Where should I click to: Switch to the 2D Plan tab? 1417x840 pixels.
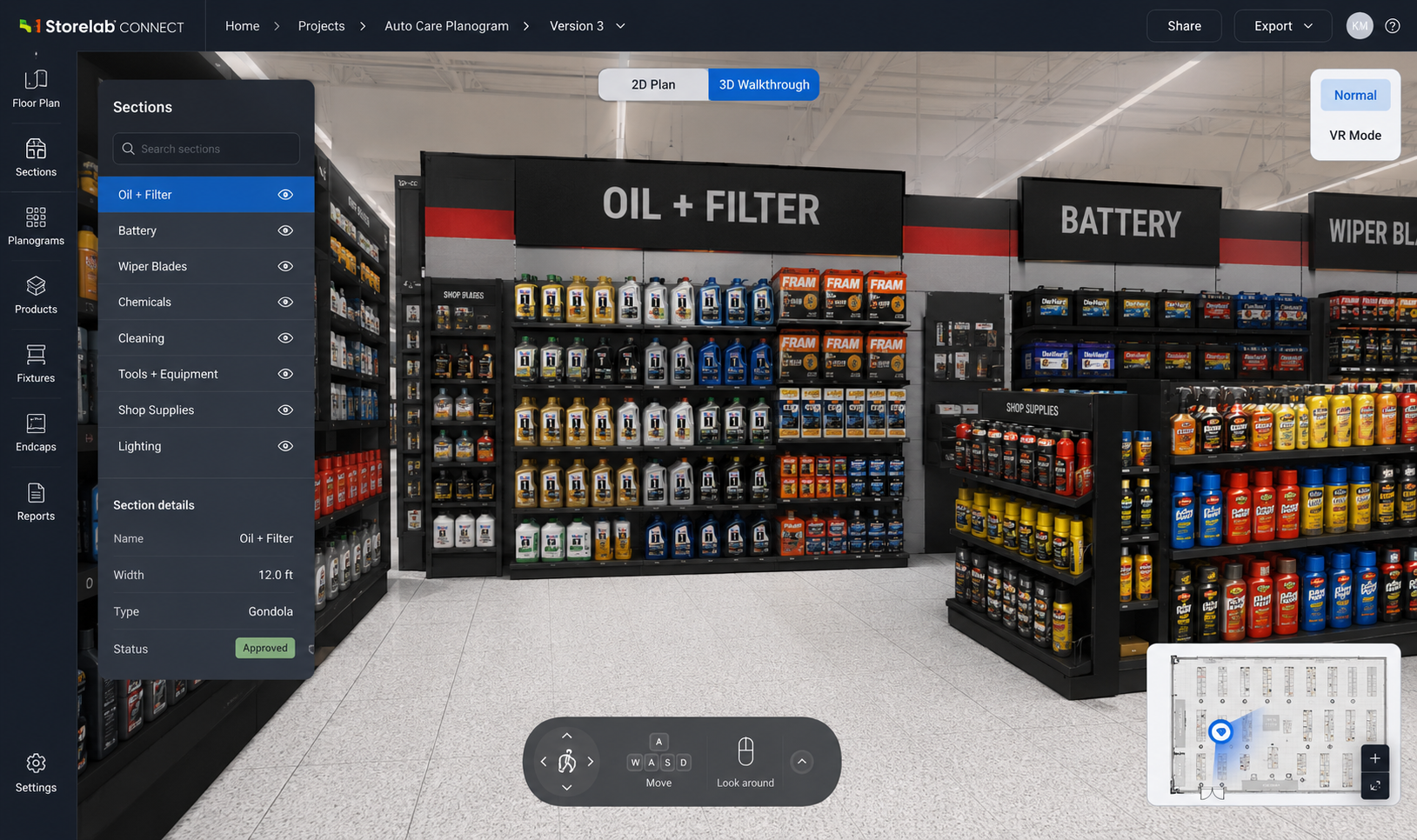pyautogui.click(x=653, y=84)
